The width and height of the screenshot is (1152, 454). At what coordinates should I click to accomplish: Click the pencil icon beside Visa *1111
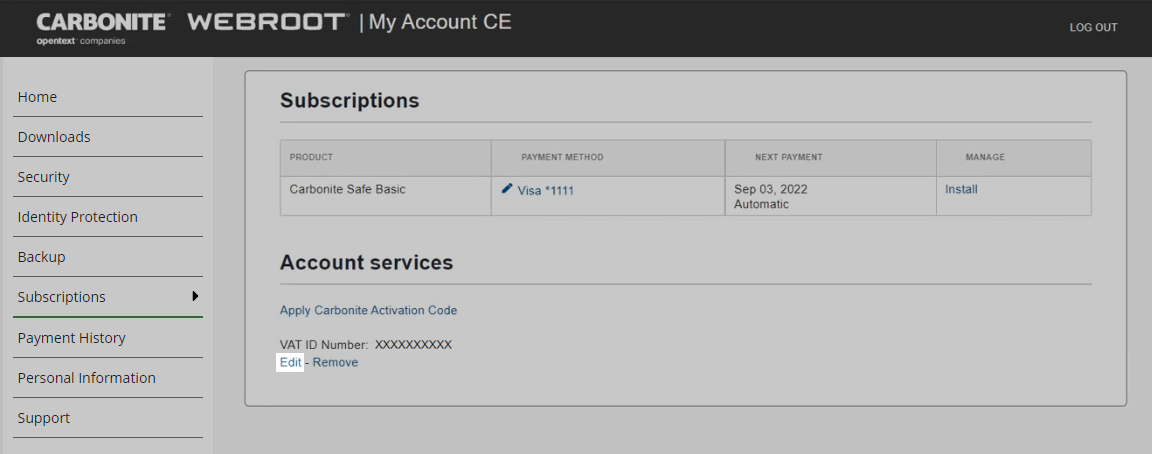point(507,189)
